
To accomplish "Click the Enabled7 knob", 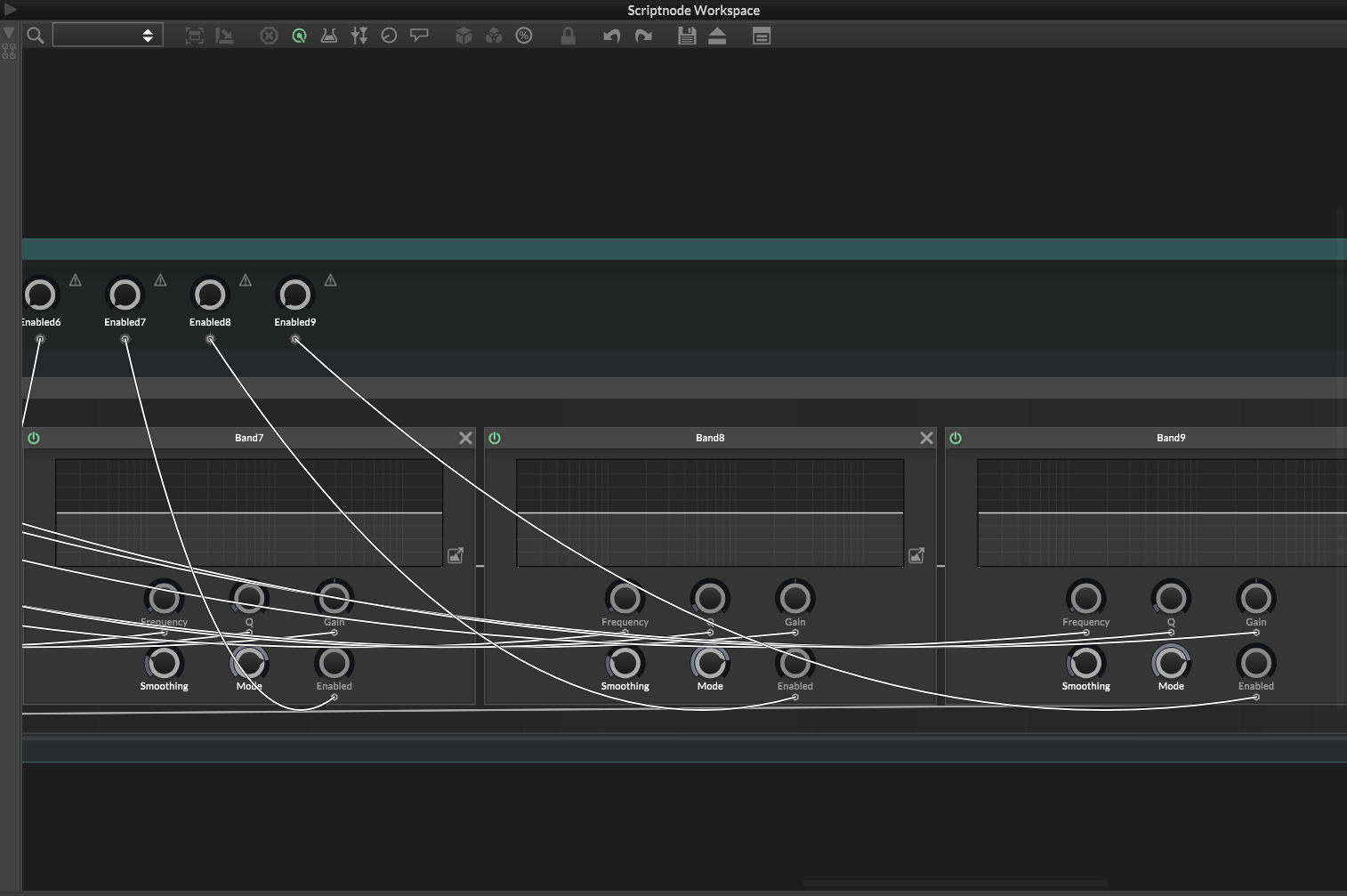I will tap(125, 295).
